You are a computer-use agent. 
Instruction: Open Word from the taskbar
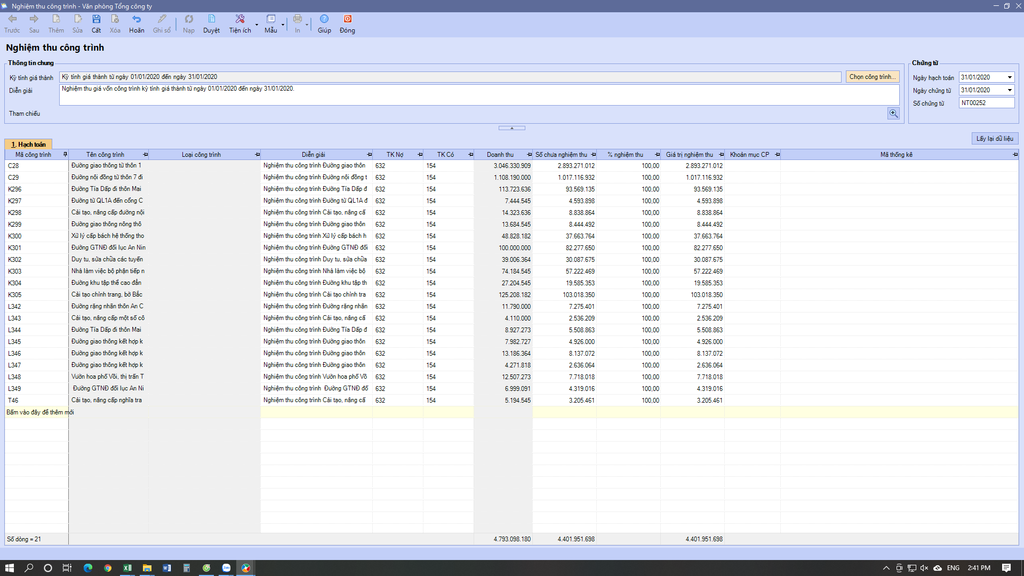[167, 568]
